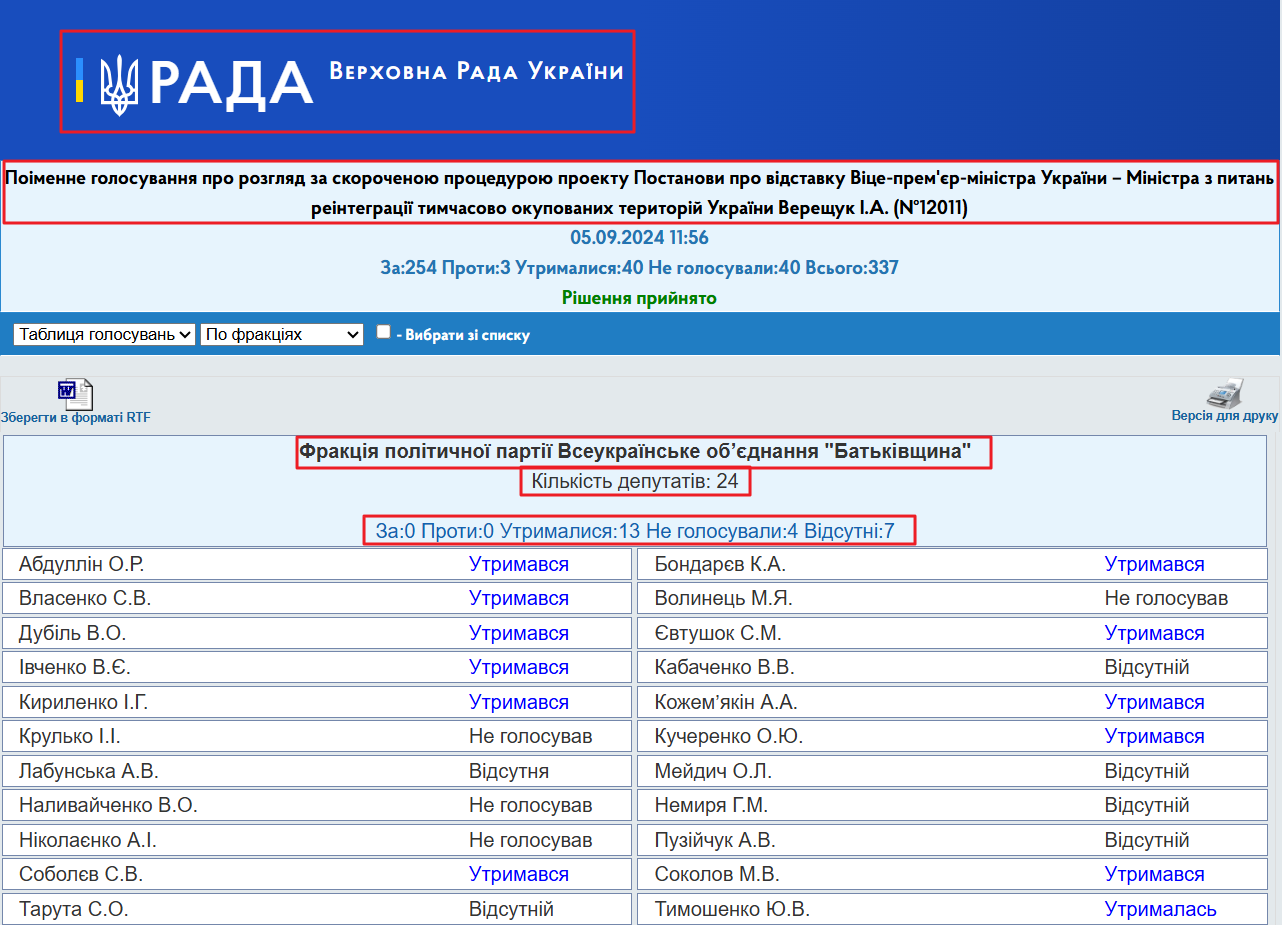Open the 'Версія для друку' link
This screenshot has width=1282, height=925.
pyautogui.click(x=1225, y=415)
